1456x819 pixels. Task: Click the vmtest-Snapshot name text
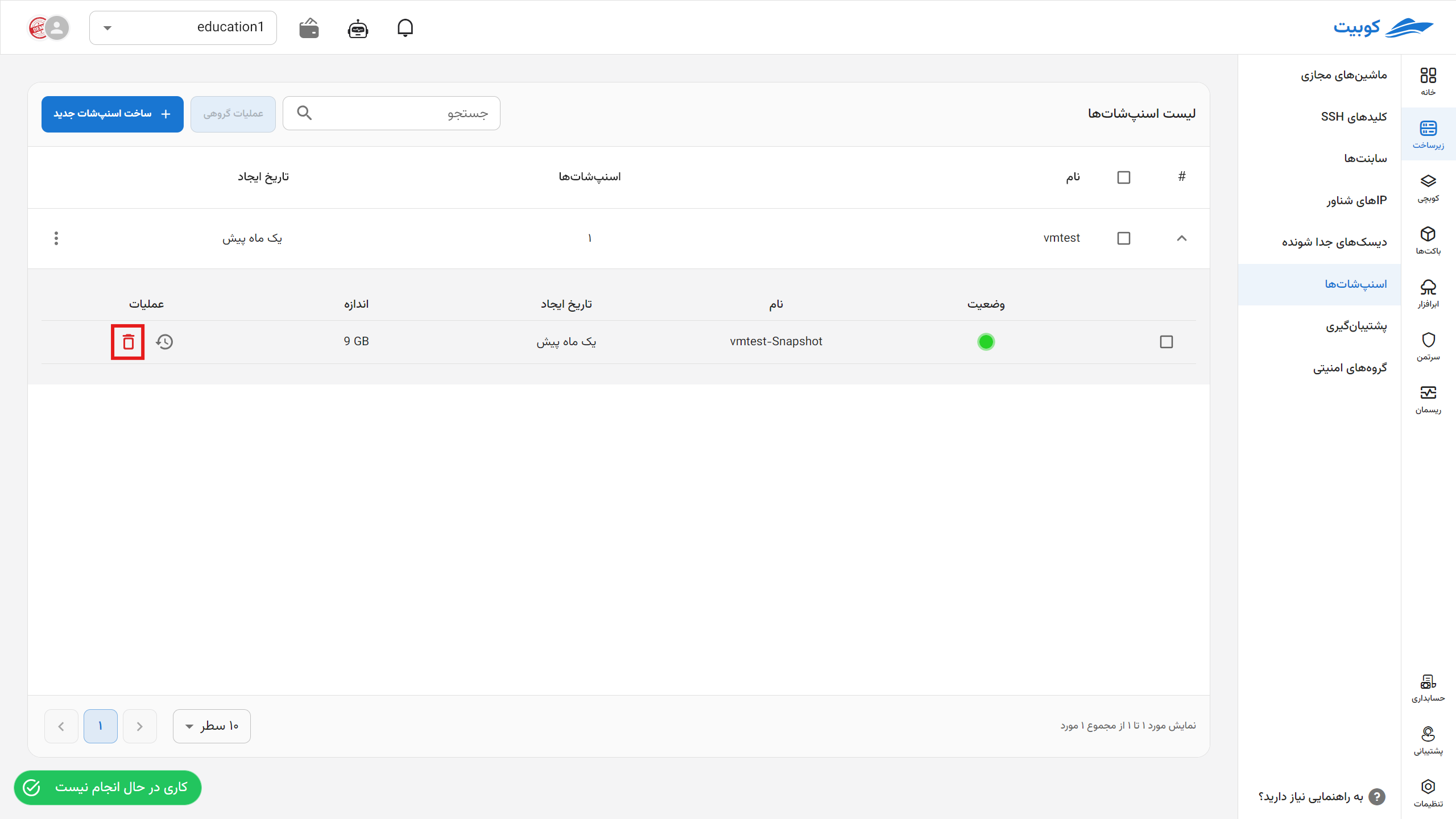(776, 341)
